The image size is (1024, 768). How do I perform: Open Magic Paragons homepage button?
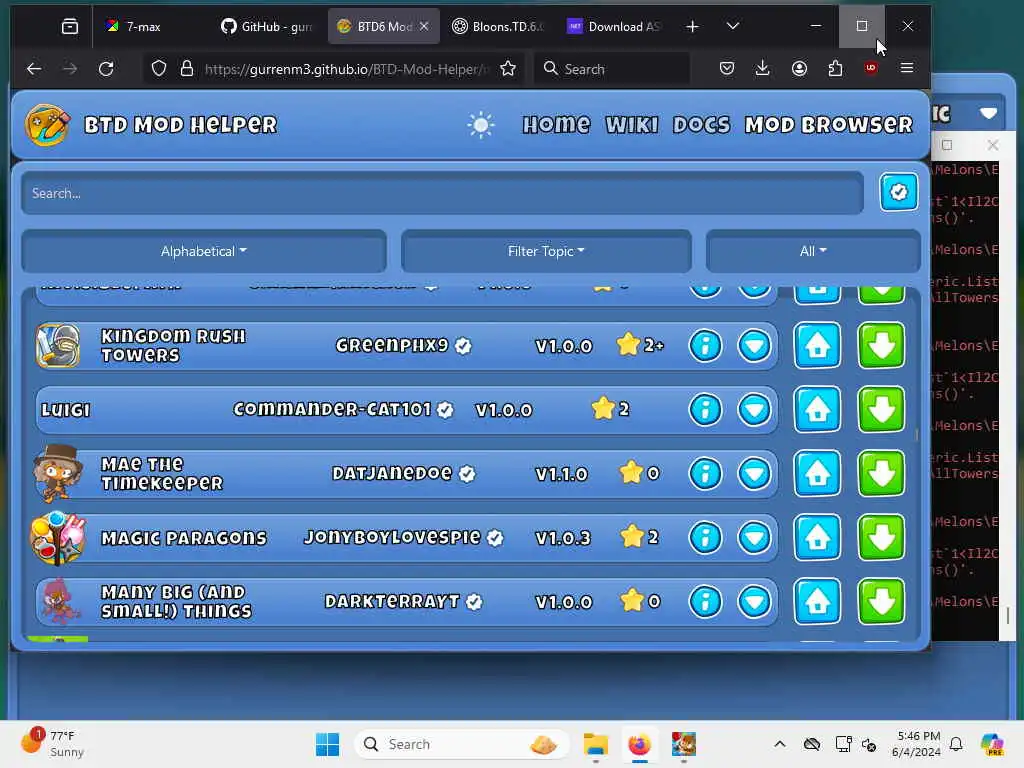coord(817,537)
